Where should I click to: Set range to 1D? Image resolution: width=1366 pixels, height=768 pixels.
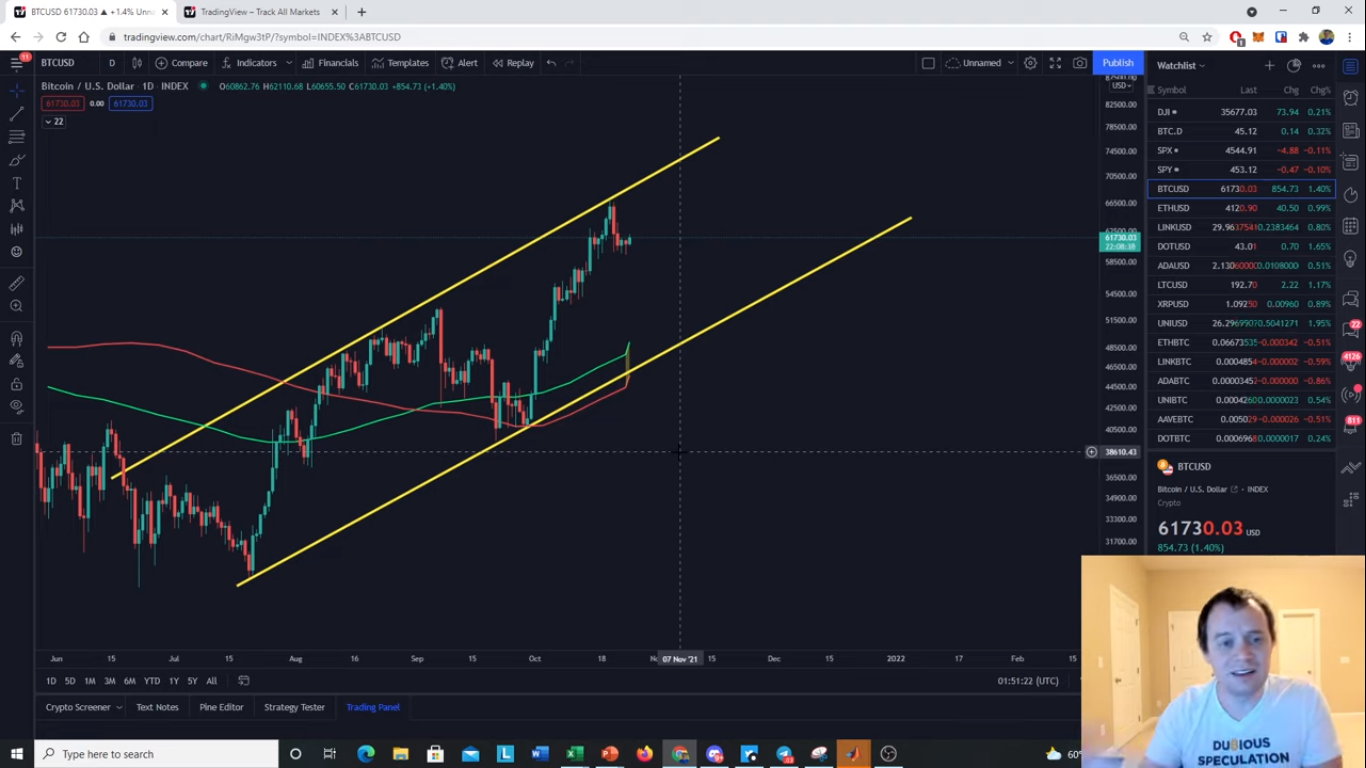51,681
